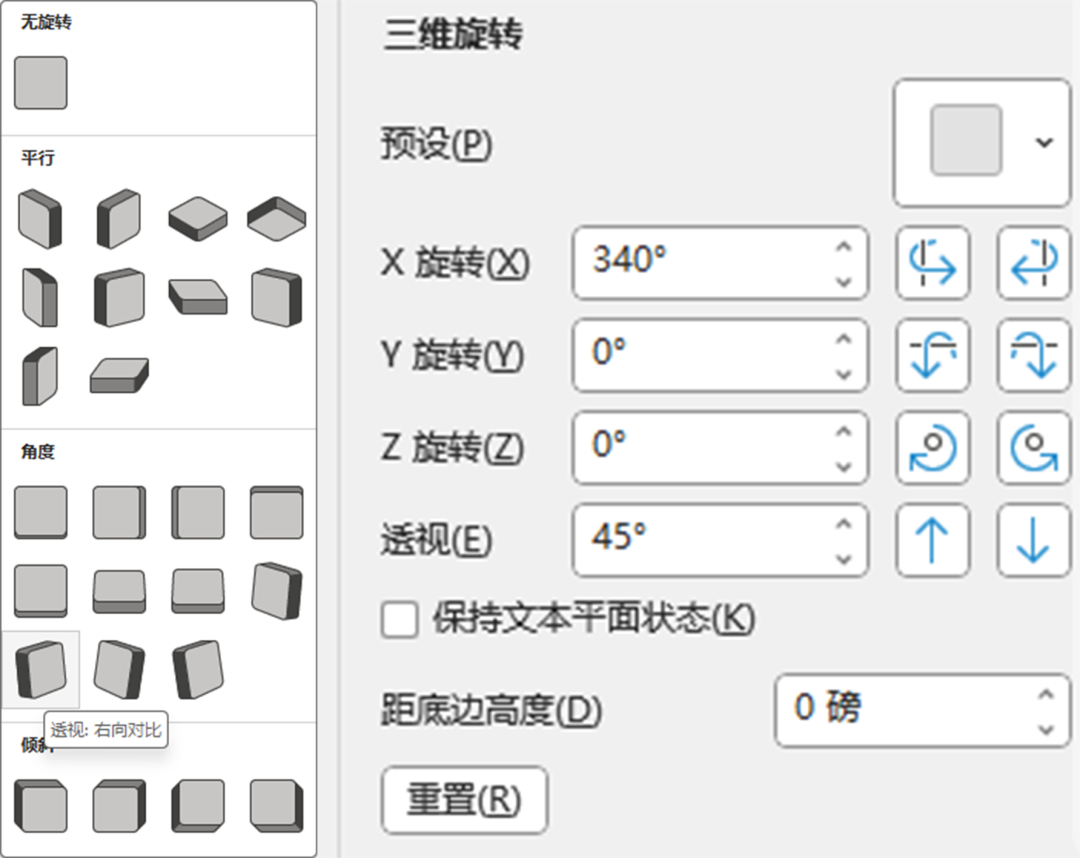The height and width of the screenshot is (858, 1080).
Task: Rotate down around the Y axis button
Action: pos(1033,355)
